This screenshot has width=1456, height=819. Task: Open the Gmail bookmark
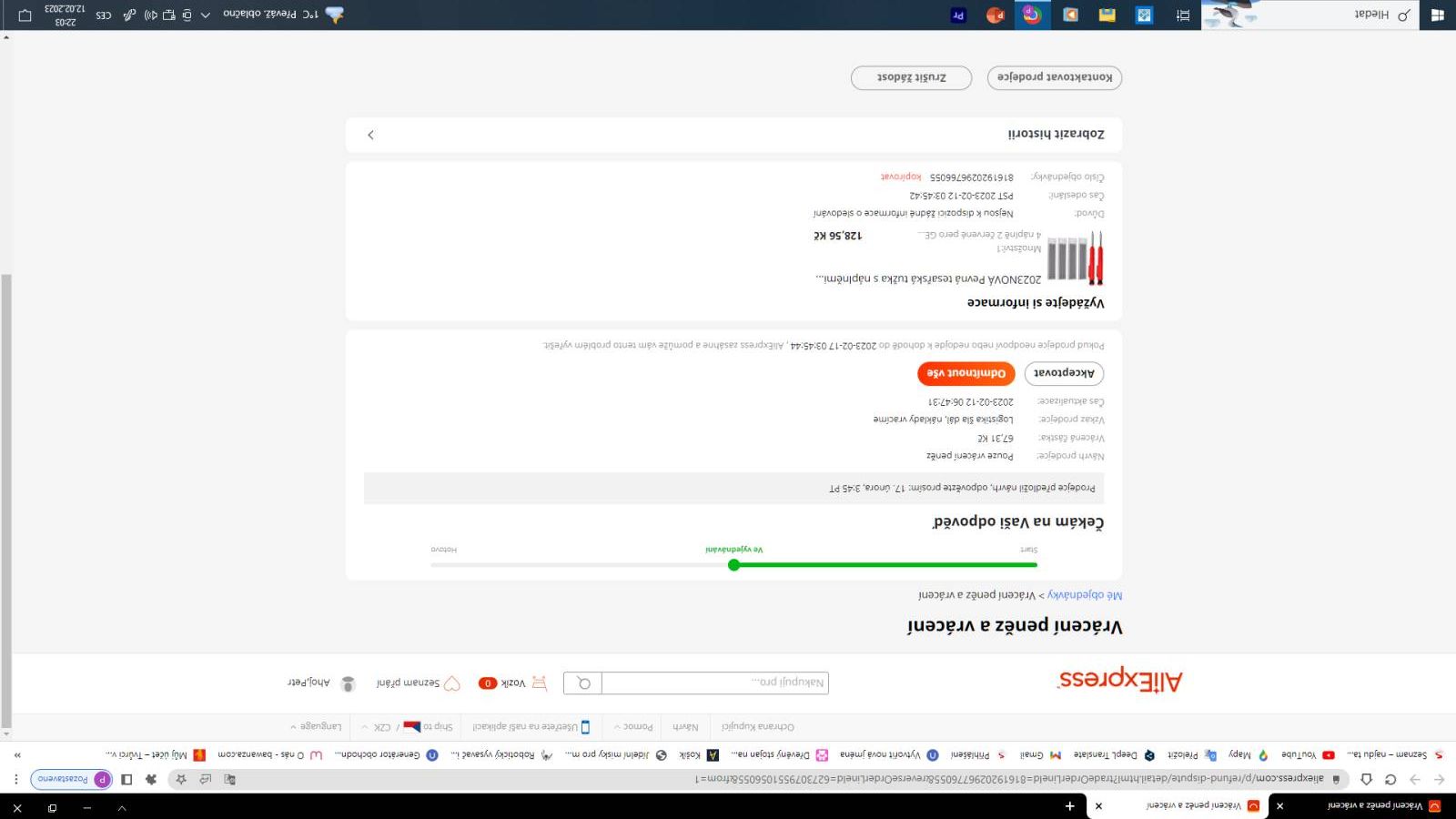(x=1040, y=754)
